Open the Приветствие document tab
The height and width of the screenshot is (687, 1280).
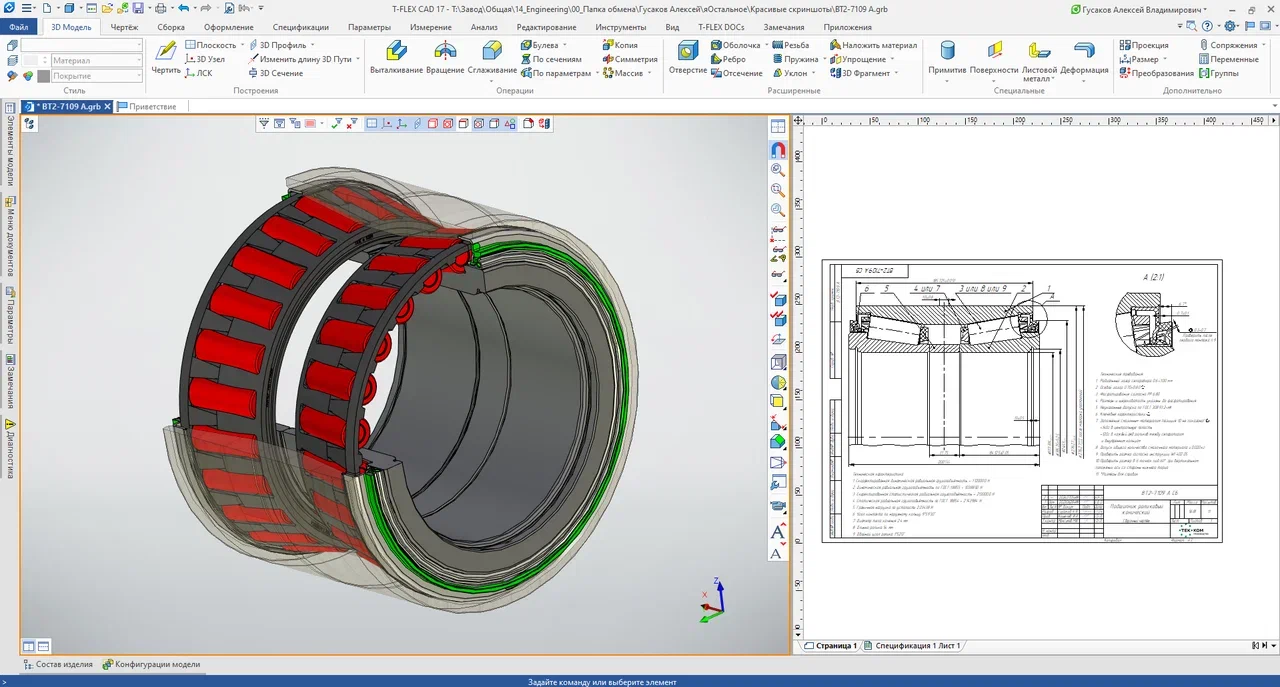click(151, 106)
